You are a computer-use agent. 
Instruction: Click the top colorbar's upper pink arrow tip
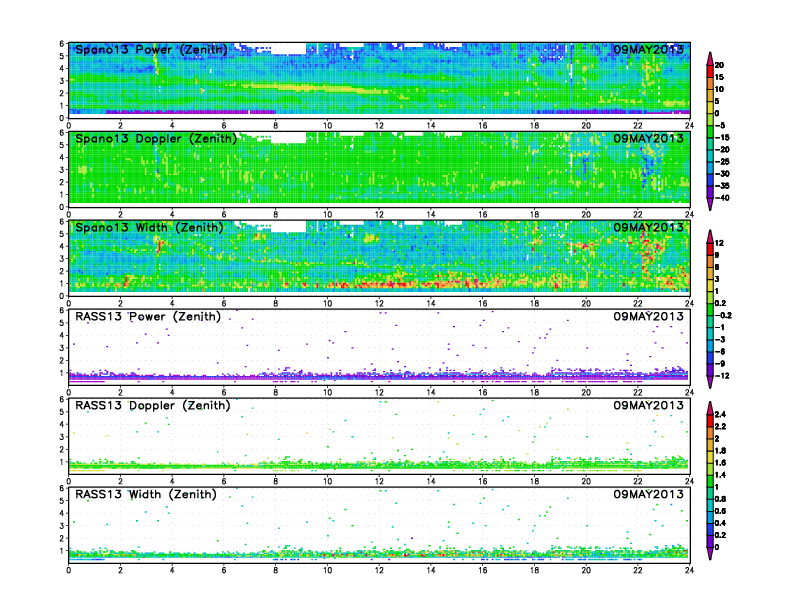pos(710,57)
